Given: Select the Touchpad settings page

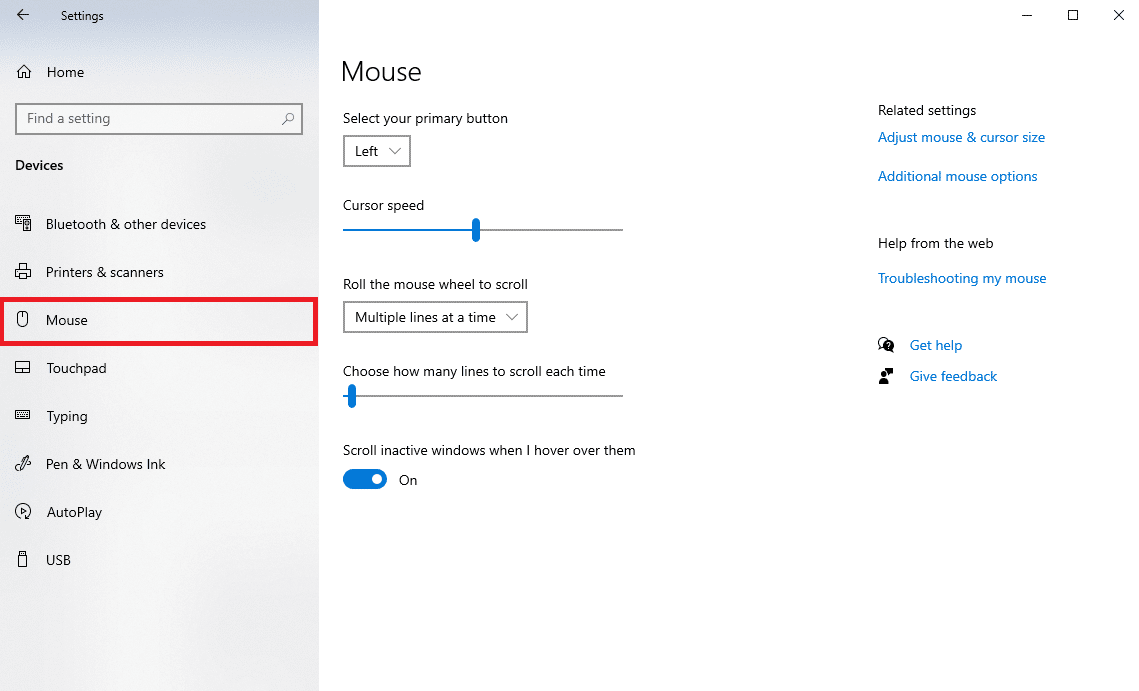Looking at the screenshot, I should 76,368.
